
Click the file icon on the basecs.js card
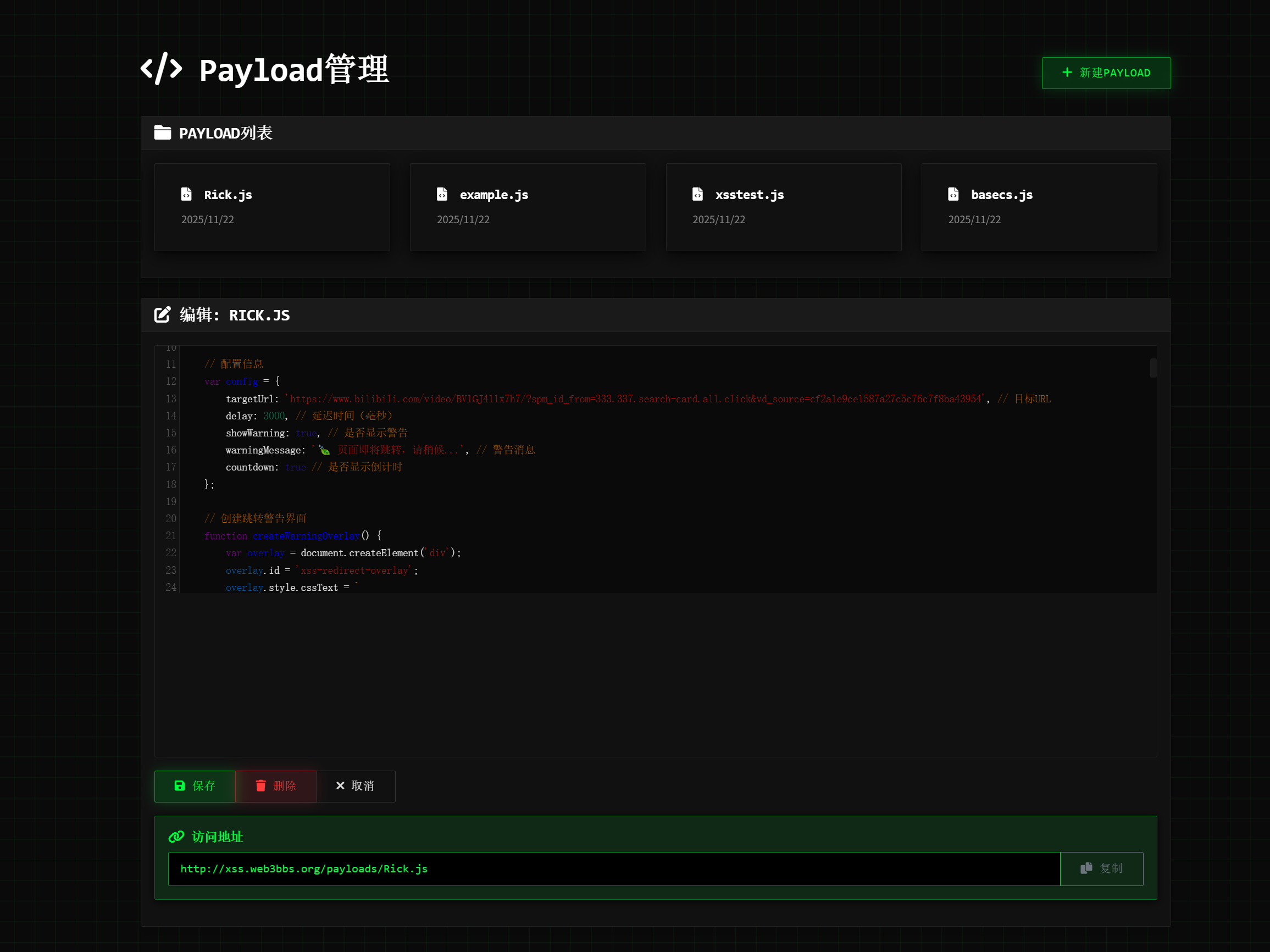pos(953,194)
